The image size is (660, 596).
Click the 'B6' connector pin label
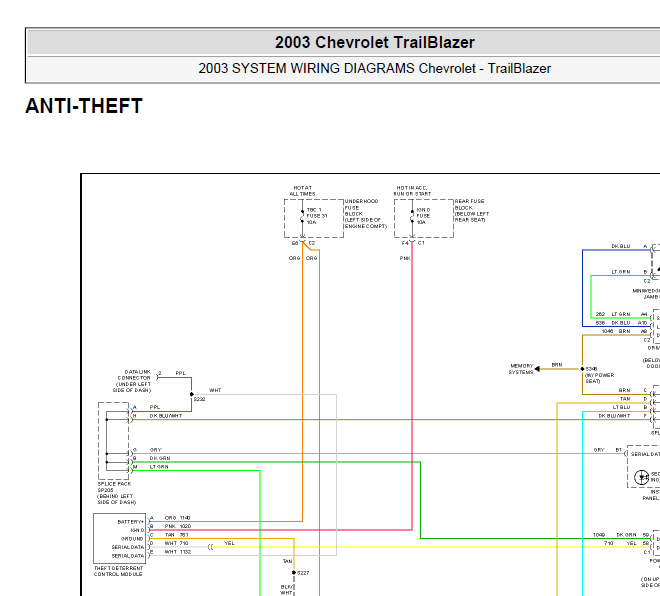coord(295,243)
